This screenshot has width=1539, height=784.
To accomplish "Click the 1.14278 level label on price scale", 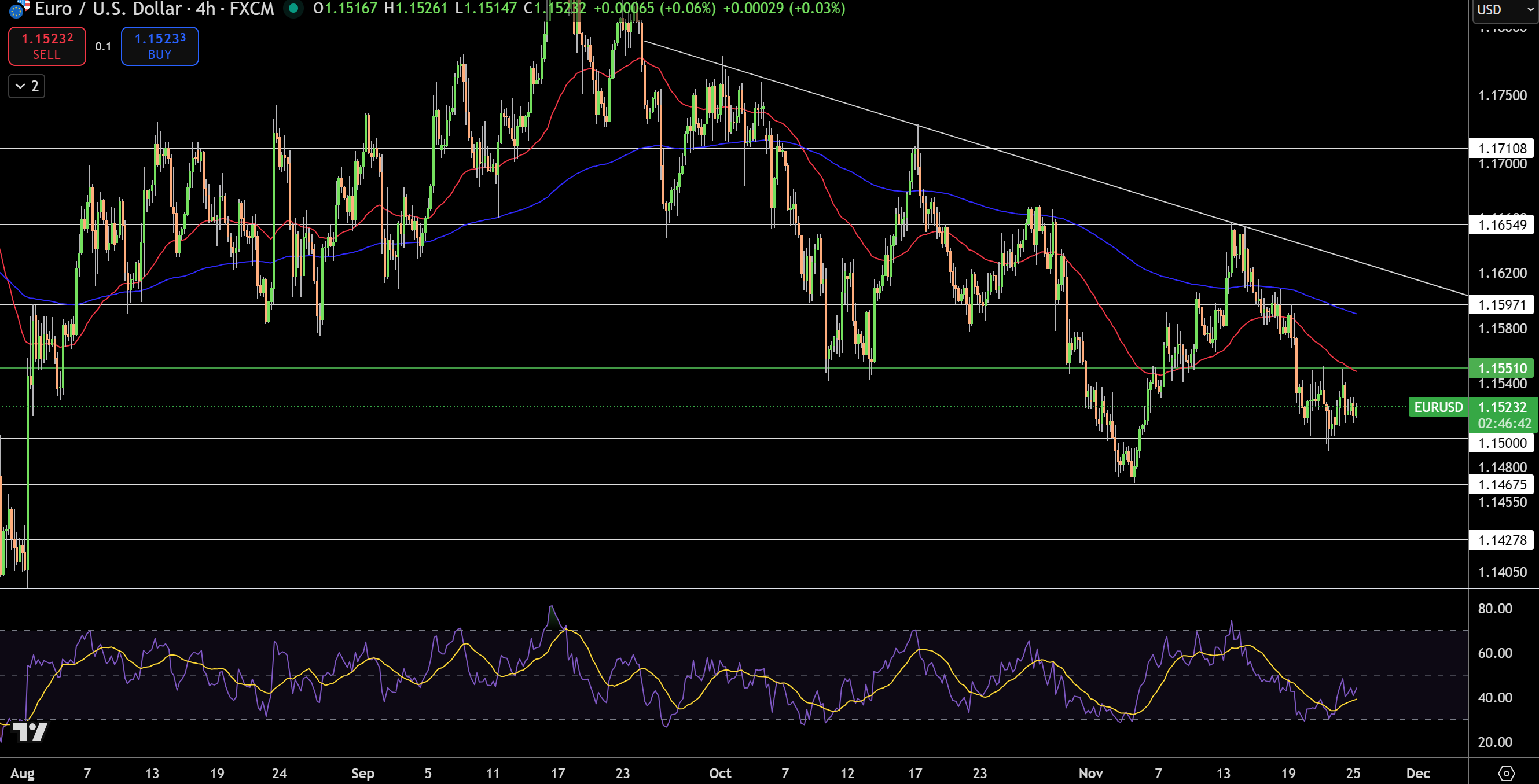I will (1501, 540).
